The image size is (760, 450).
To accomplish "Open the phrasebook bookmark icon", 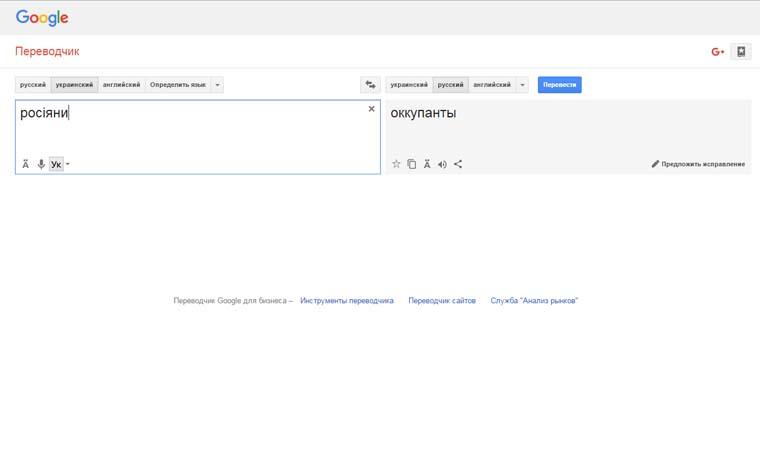I will (741, 51).
